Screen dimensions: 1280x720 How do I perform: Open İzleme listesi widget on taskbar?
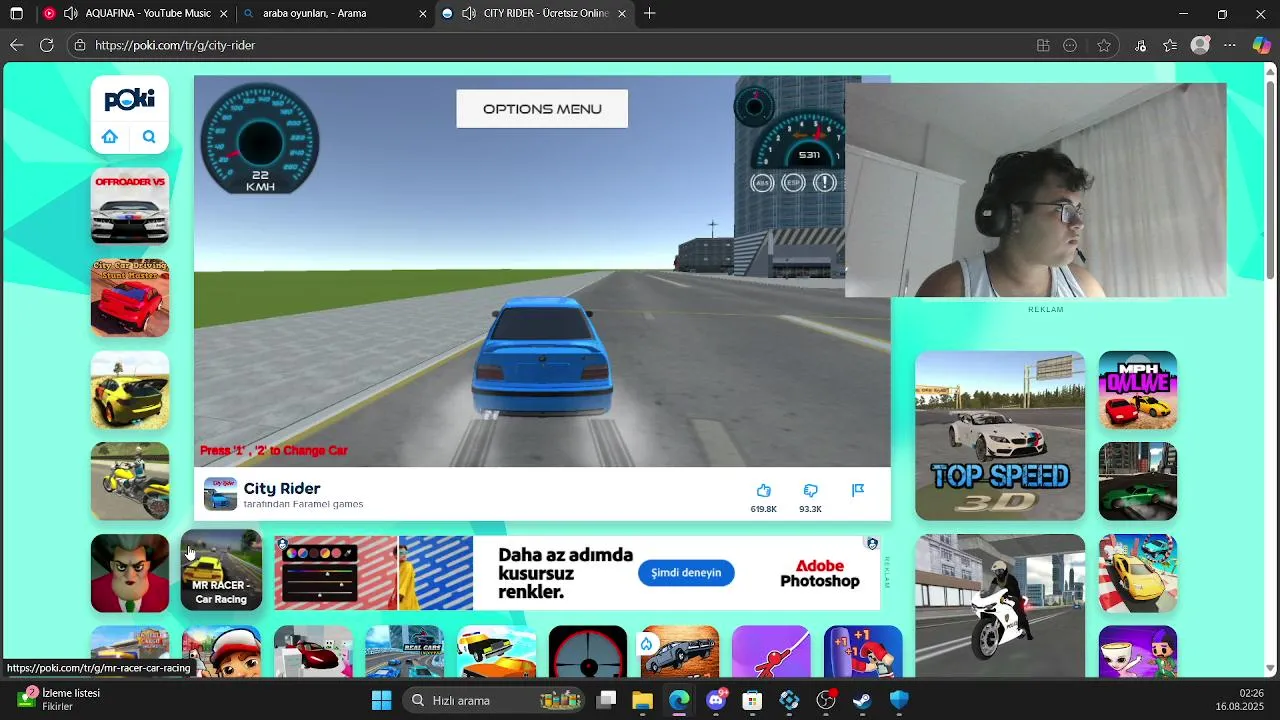point(60,699)
